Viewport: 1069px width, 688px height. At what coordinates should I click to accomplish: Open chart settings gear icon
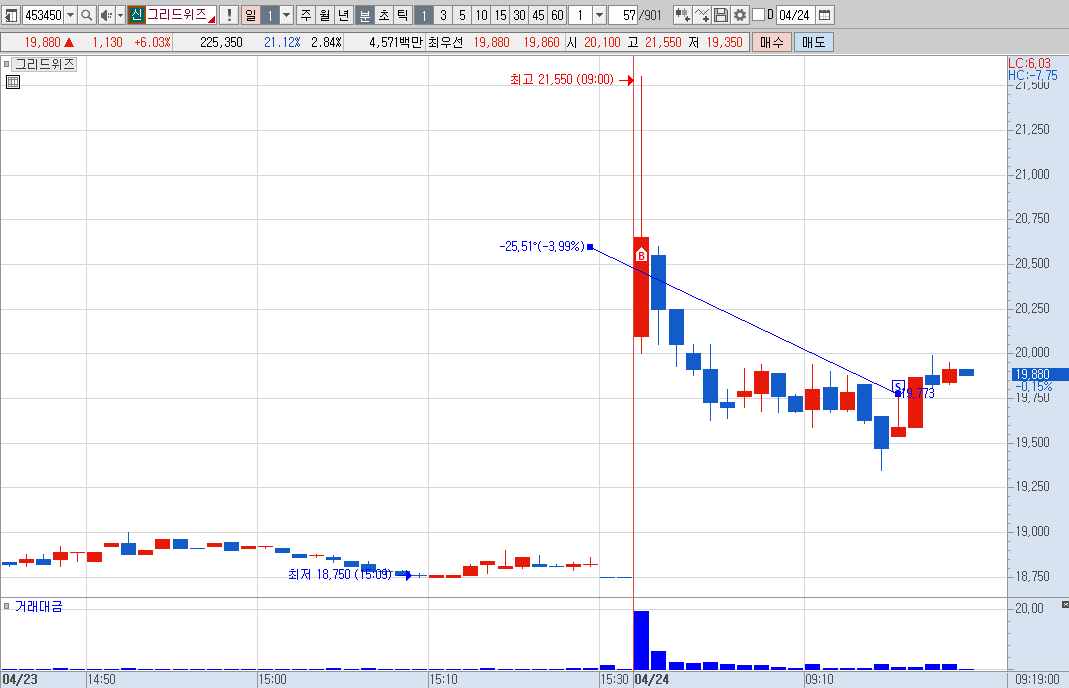(x=740, y=15)
